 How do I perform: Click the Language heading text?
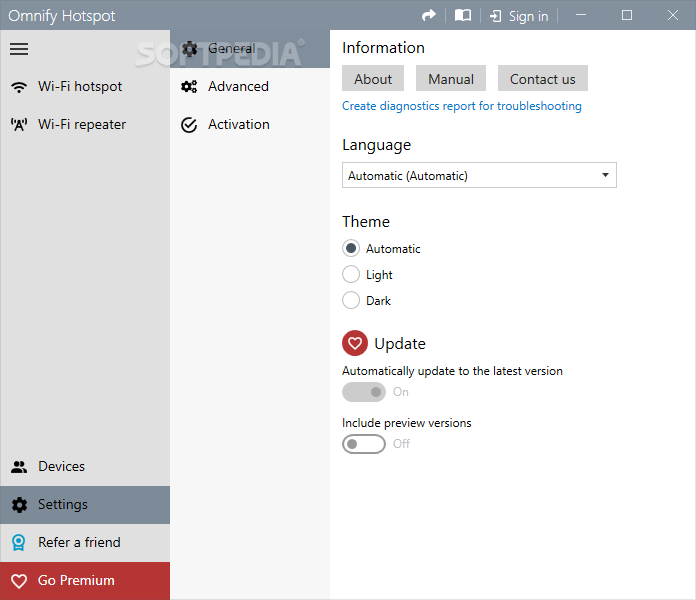(376, 145)
